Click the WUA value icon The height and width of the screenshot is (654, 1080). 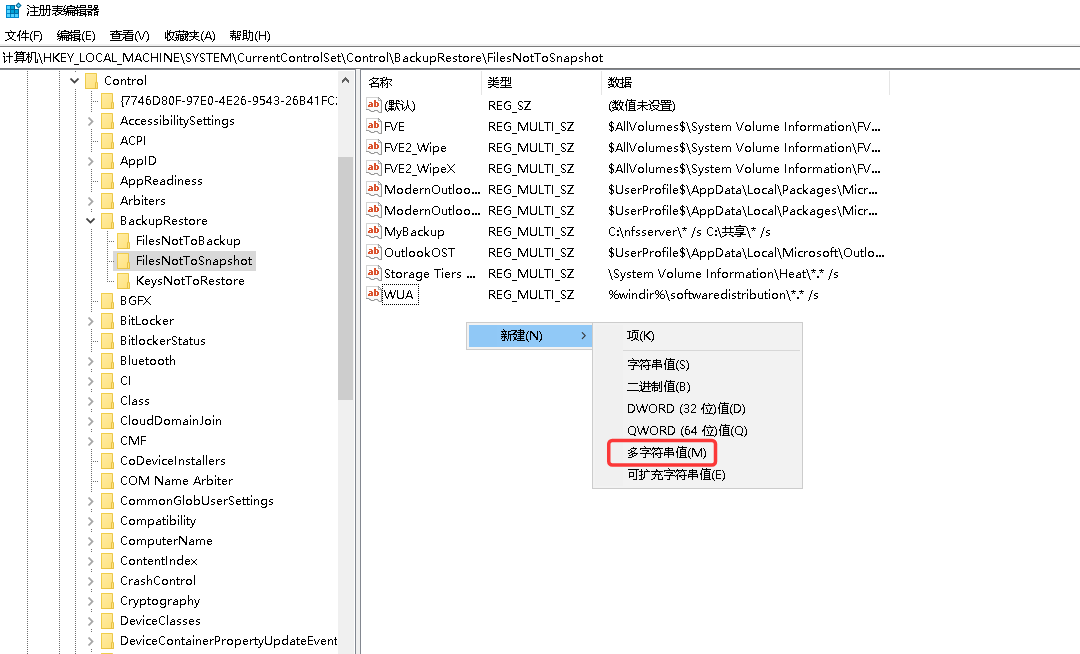373,294
